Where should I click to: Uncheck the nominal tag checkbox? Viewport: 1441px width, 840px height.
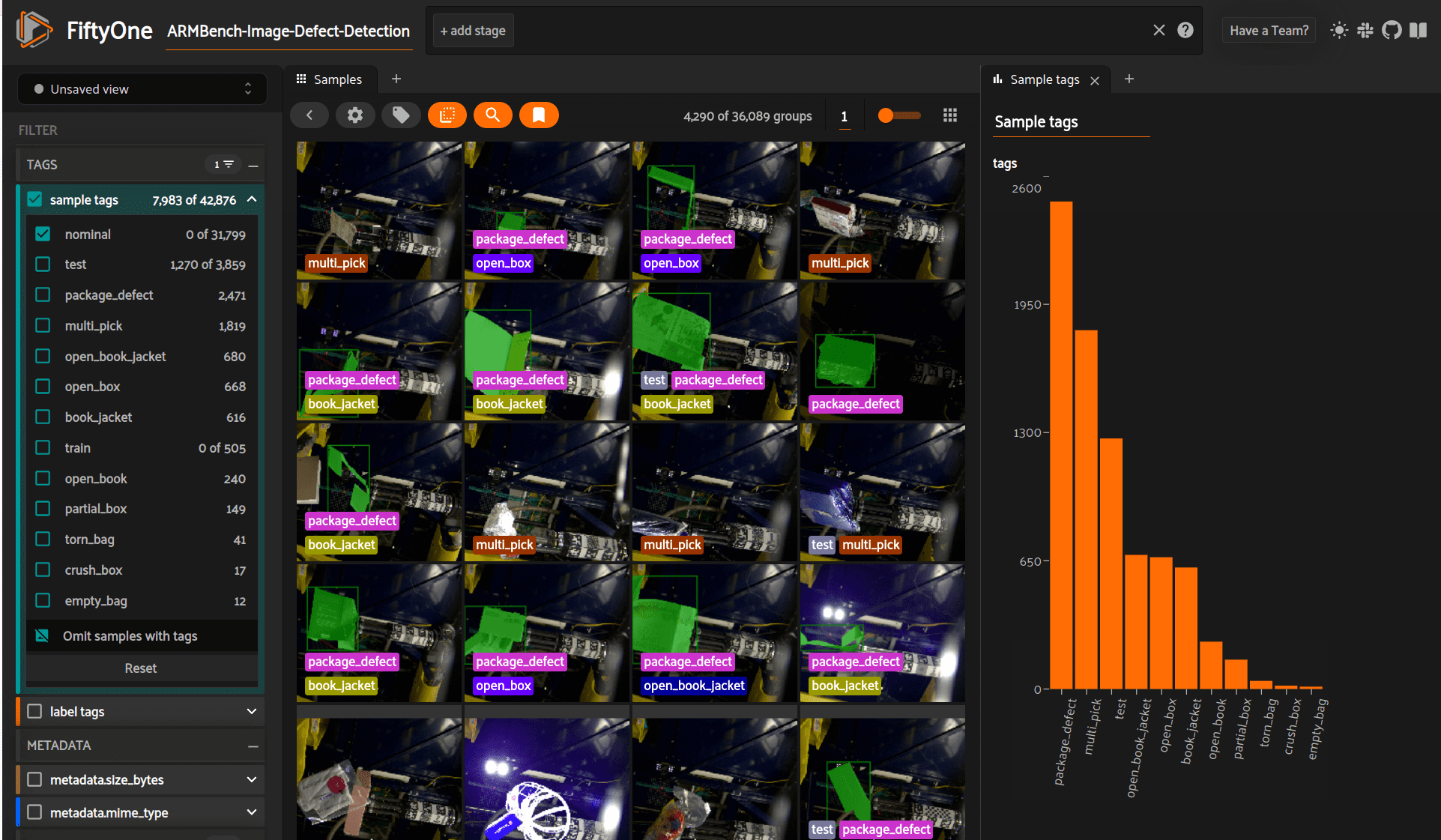(43, 234)
